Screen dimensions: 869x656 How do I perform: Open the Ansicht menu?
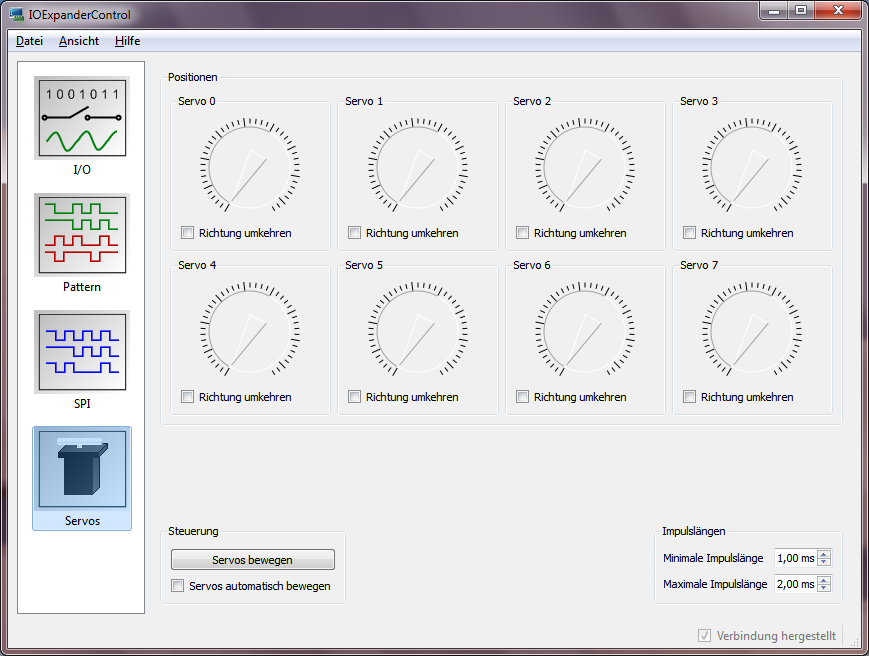[x=79, y=41]
